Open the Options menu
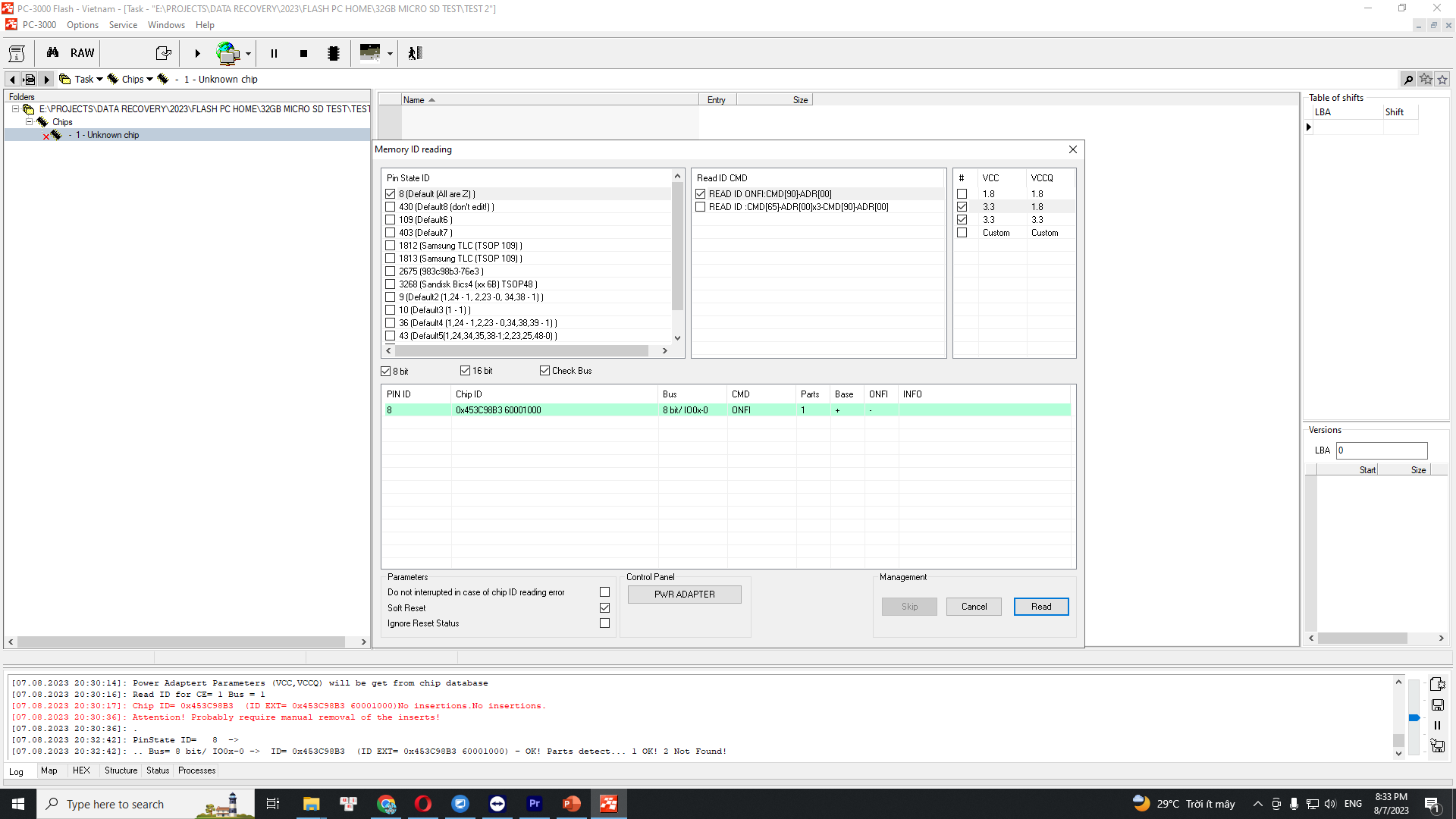This screenshot has width=1456, height=819. tap(83, 25)
